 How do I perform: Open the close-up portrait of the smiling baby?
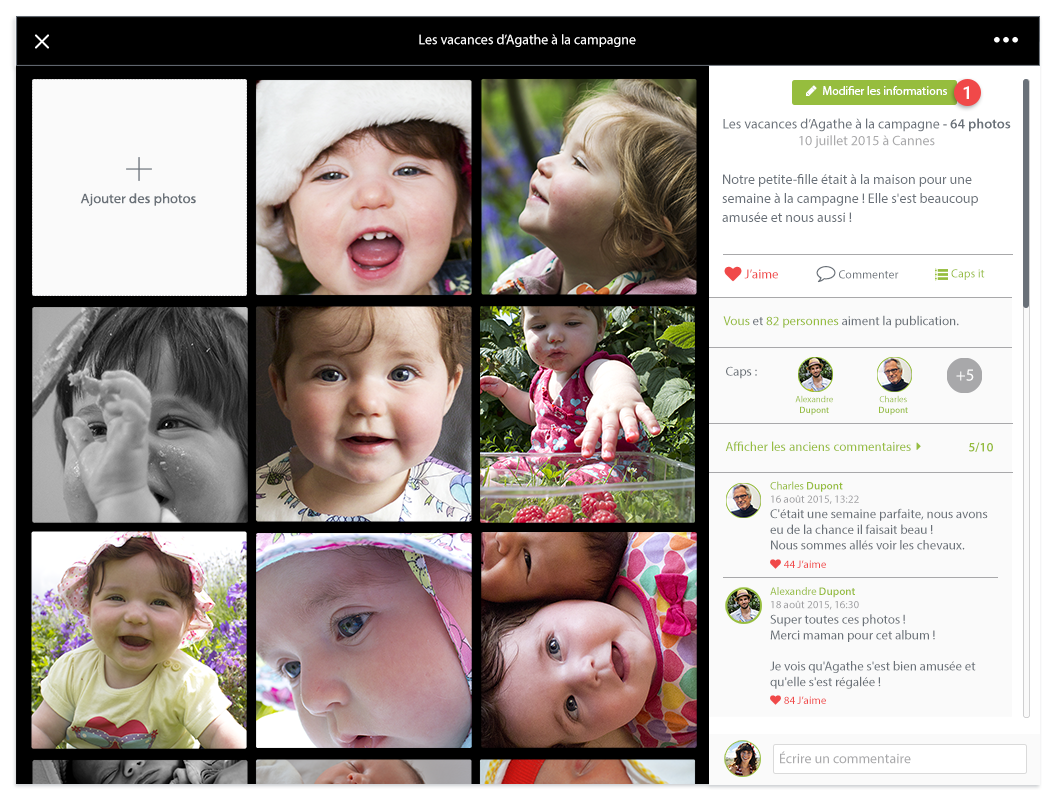(x=364, y=415)
